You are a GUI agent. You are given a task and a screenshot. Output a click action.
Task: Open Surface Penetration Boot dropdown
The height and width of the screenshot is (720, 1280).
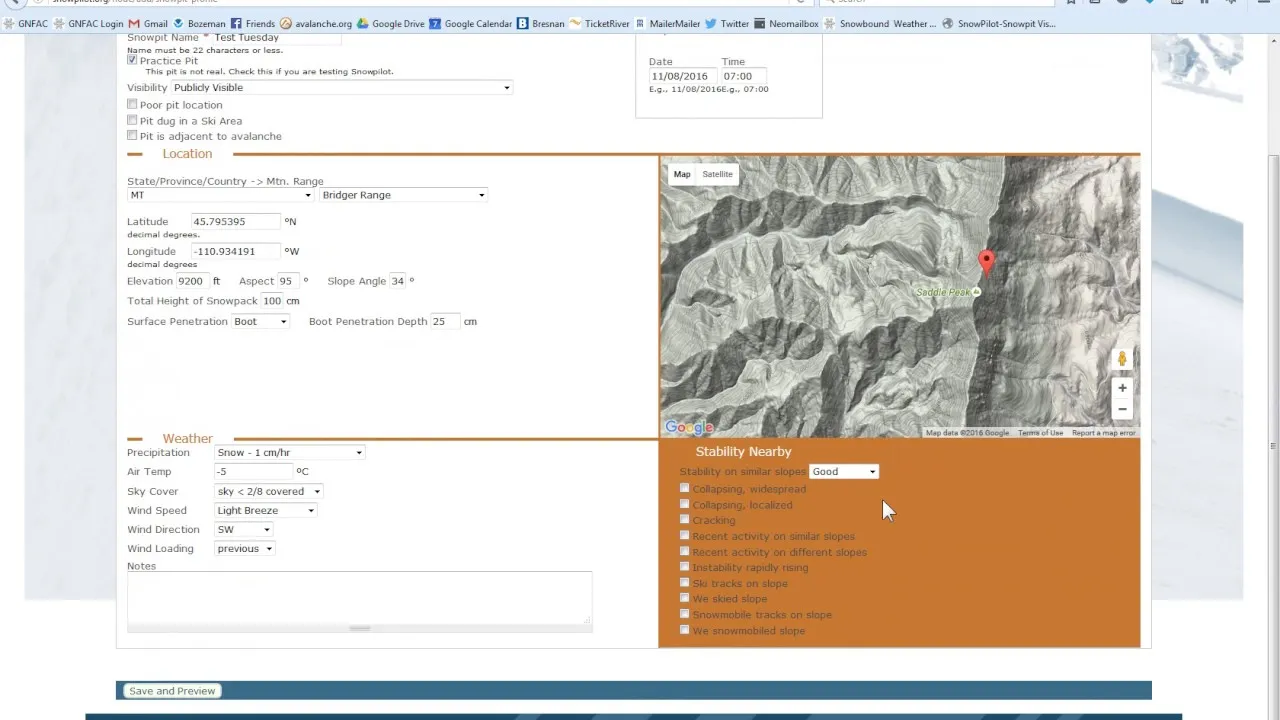261,322
